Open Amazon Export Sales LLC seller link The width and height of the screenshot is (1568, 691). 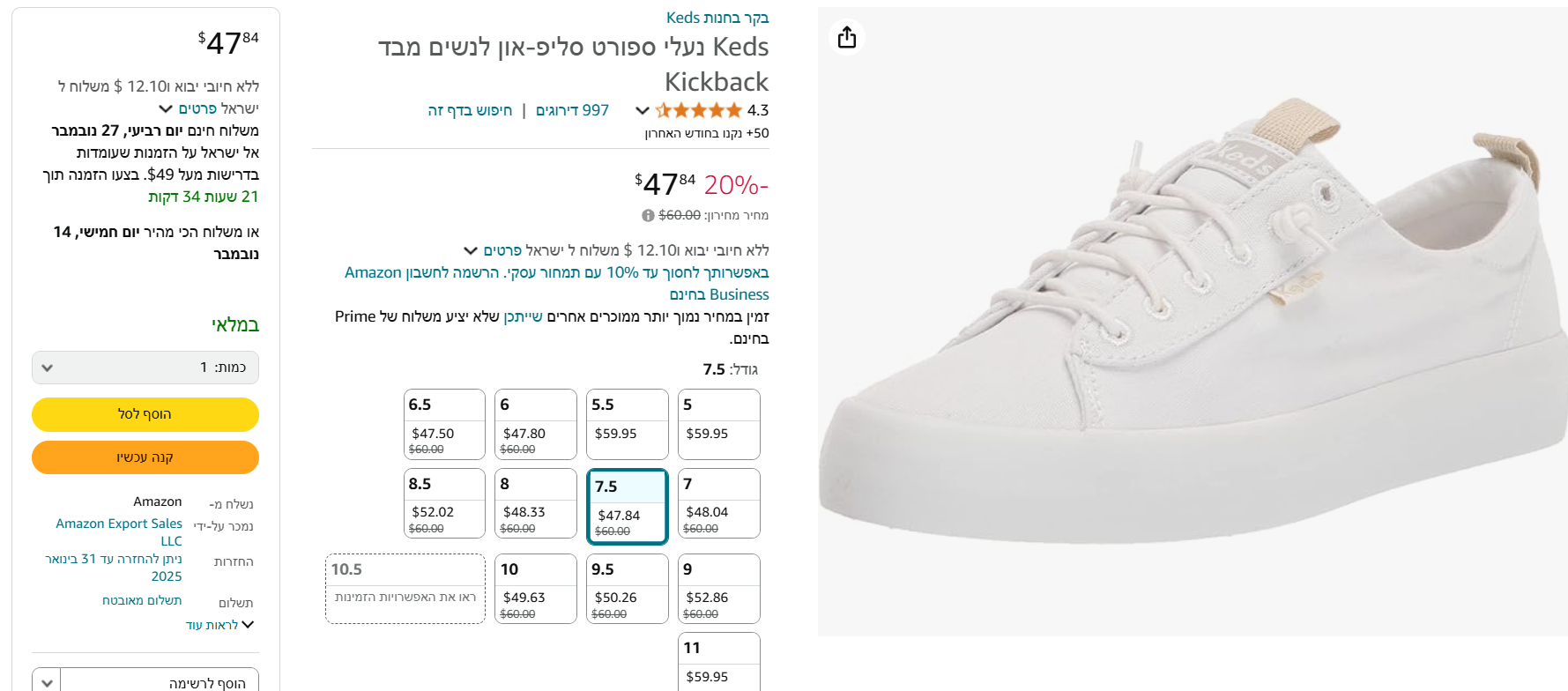pyautogui.click(x=119, y=531)
